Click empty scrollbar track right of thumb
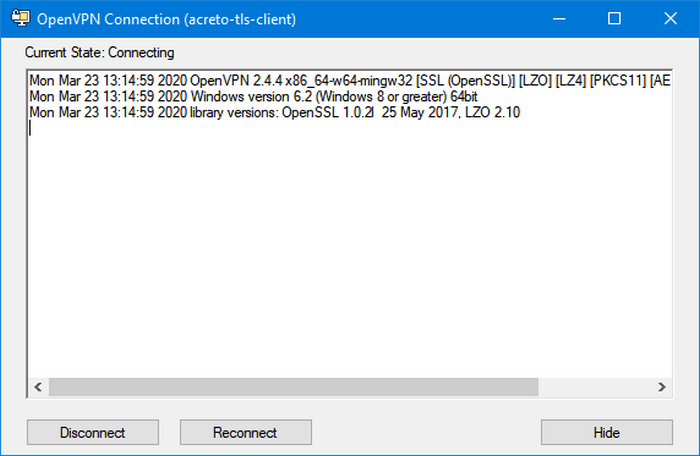The image size is (700, 456). coord(595,387)
